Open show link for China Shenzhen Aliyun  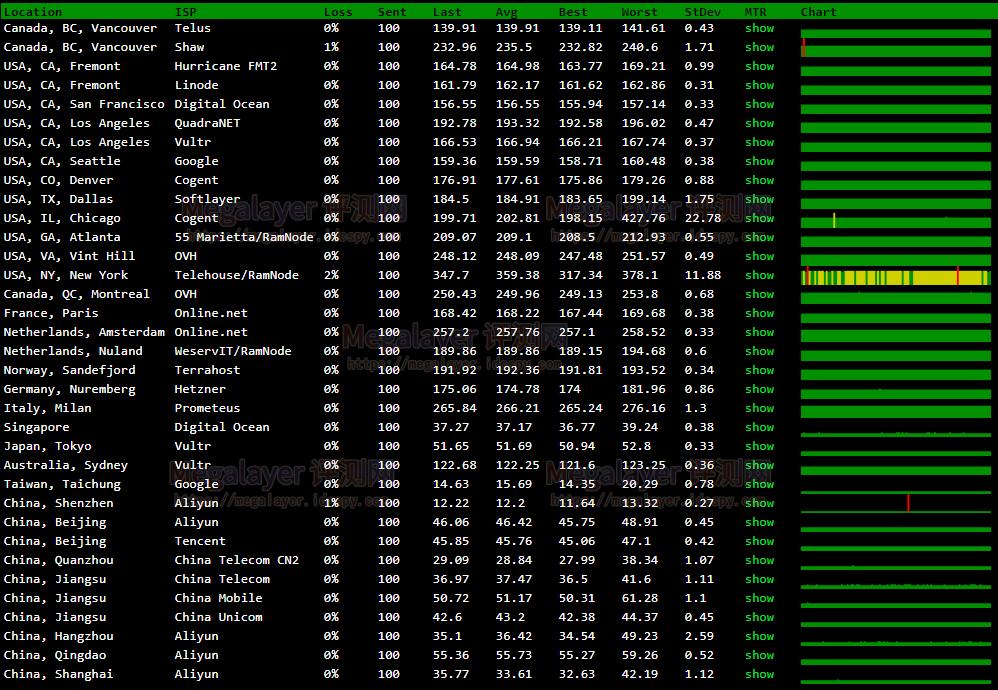[x=759, y=503]
